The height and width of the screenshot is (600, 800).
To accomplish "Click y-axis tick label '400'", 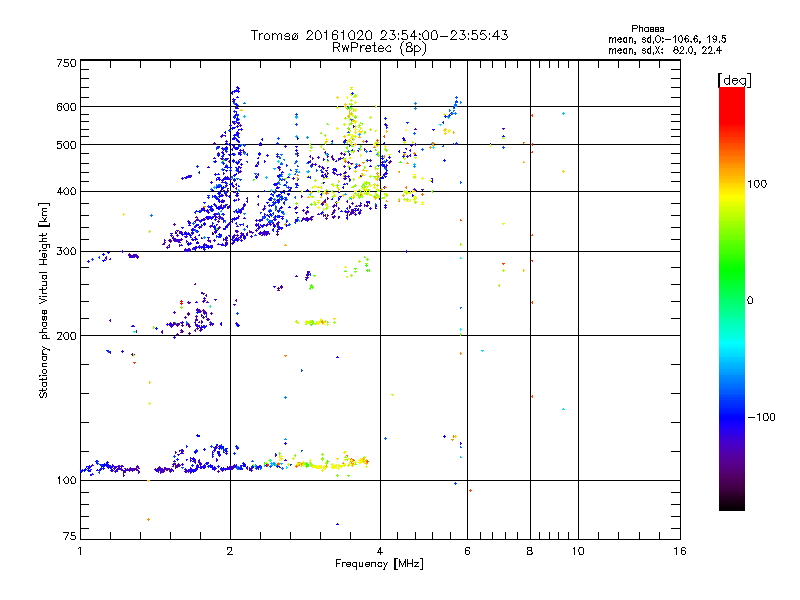I will point(66,192).
